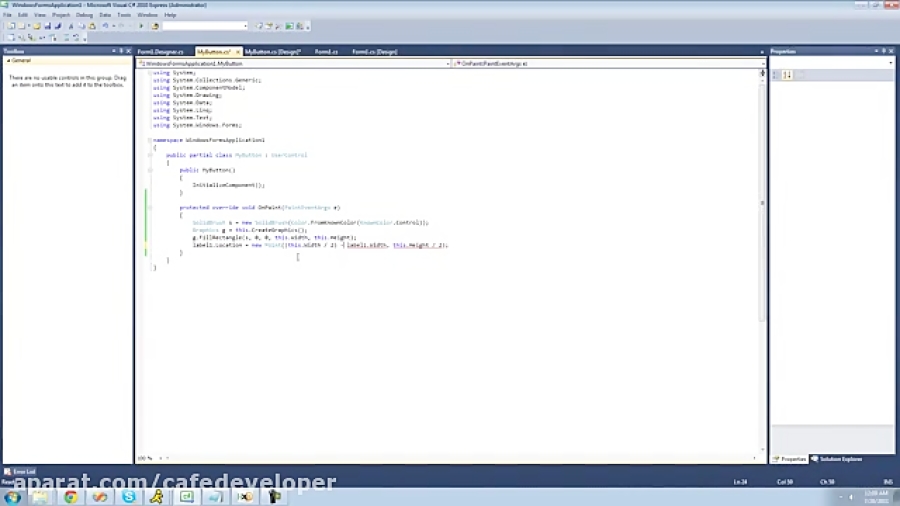Open the Project menu

tap(61, 15)
